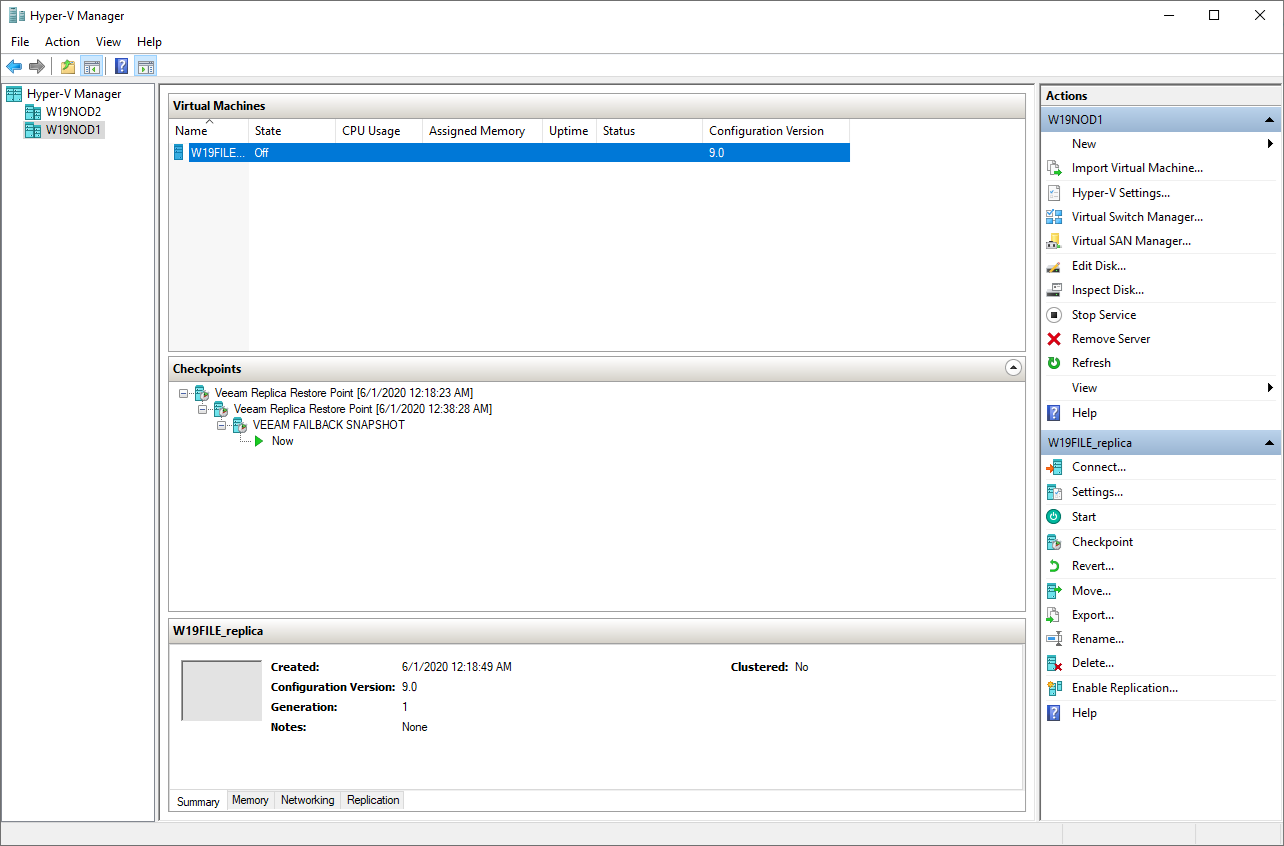This screenshot has width=1284, height=846.
Task: Select the Hyper-V Manager root tree node
Action: tap(73, 94)
